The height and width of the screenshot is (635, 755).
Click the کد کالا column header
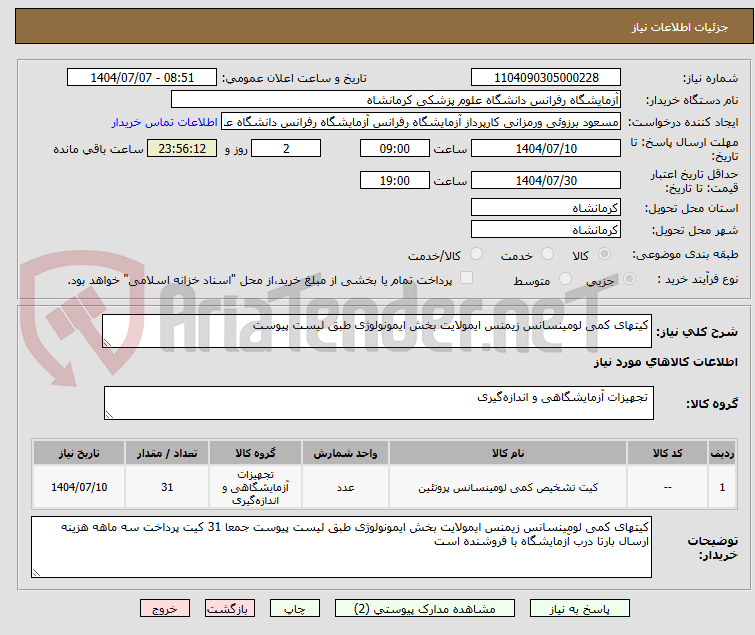tap(667, 453)
